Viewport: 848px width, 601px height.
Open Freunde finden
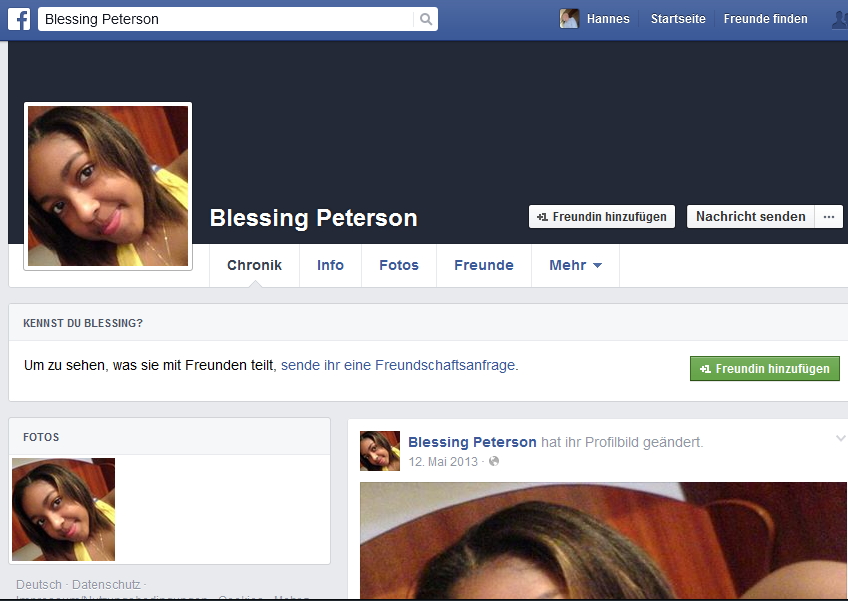click(765, 19)
